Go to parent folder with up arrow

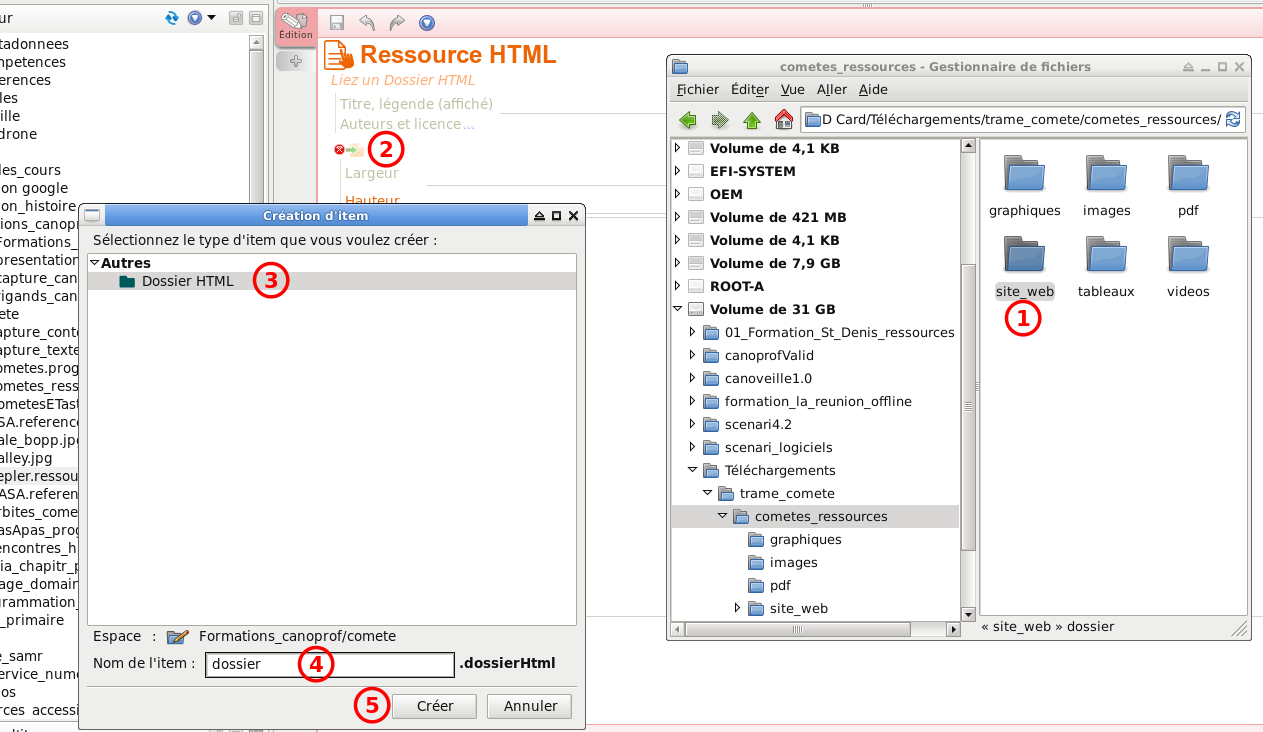(x=752, y=120)
